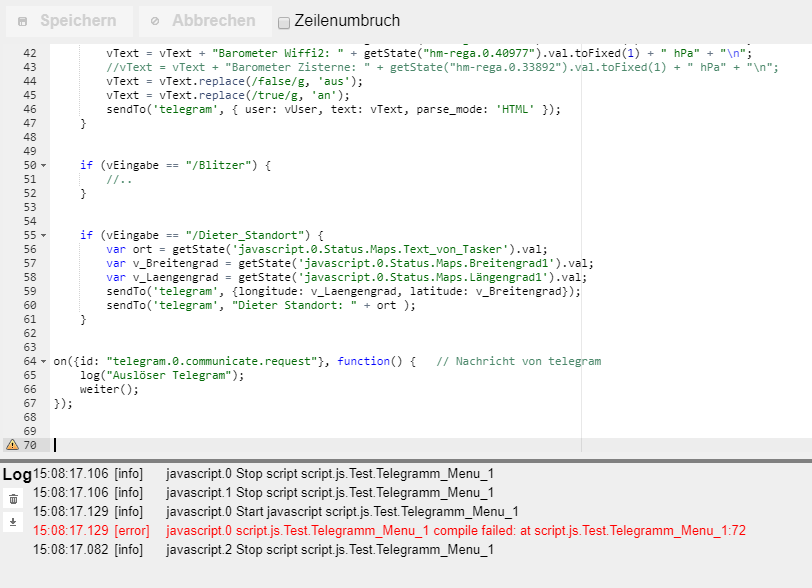The height and width of the screenshot is (588, 812).
Task: Click the Log panel heading
Action: [17, 474]
